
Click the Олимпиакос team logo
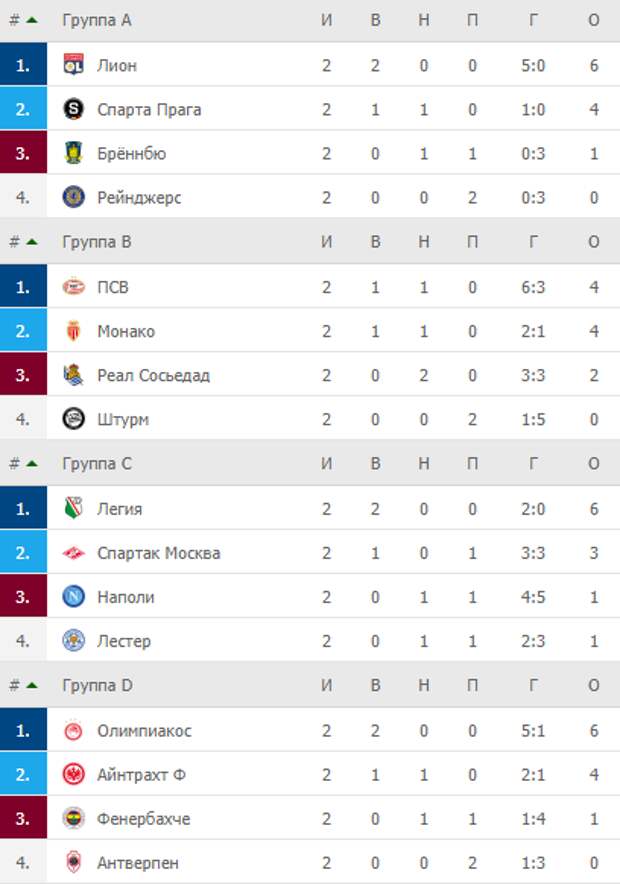click(73, 731)
